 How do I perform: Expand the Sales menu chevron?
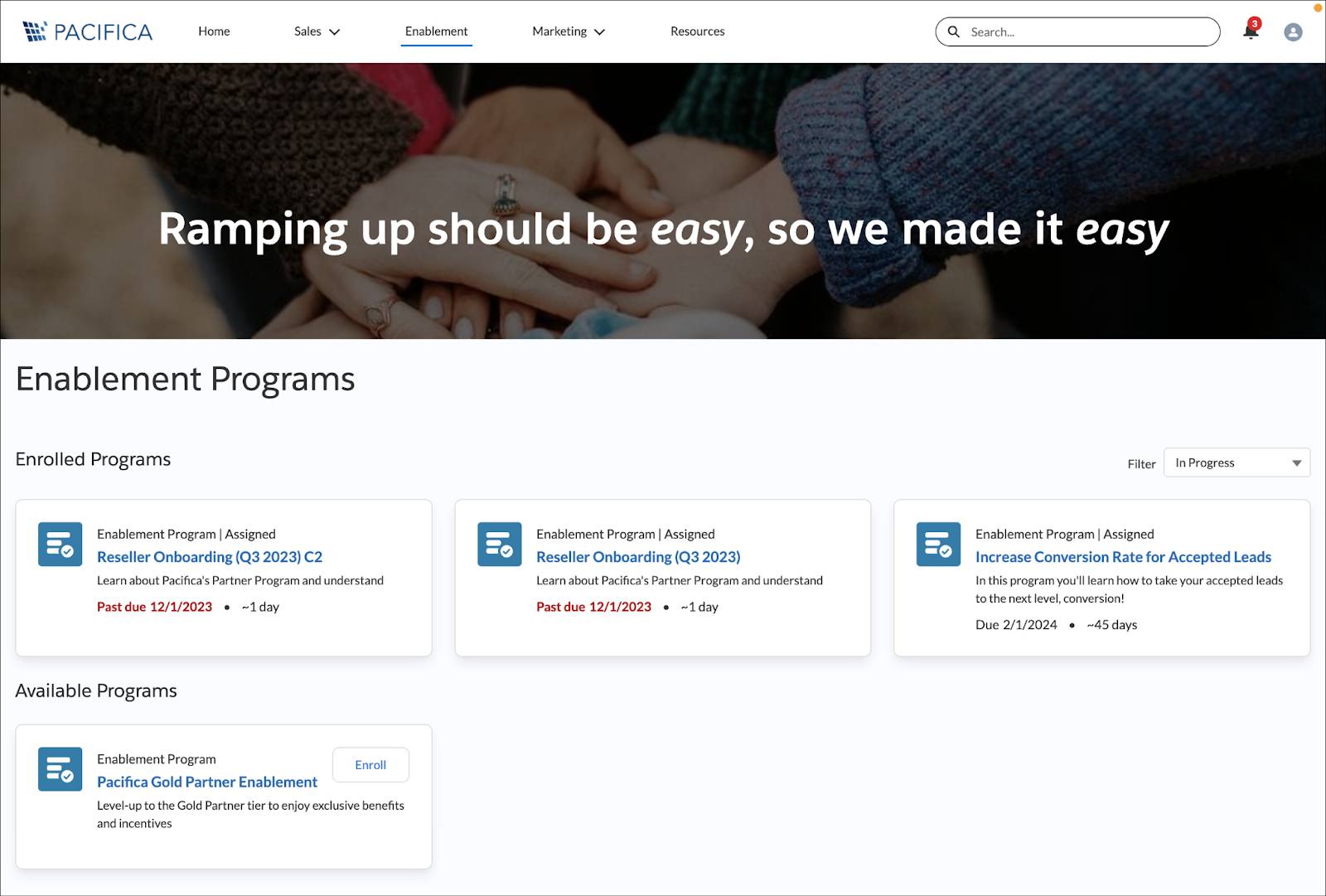(x=335, y=32)
